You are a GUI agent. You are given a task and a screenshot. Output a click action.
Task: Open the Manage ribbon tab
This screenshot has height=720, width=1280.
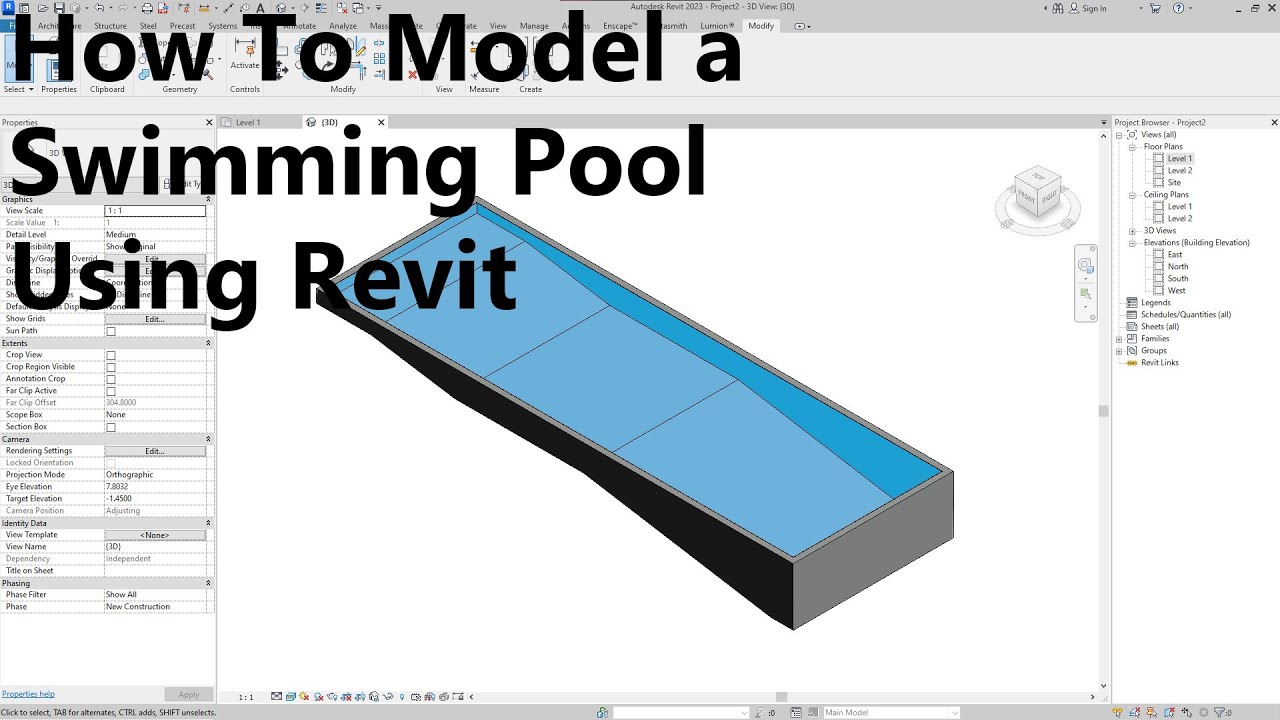534,26
